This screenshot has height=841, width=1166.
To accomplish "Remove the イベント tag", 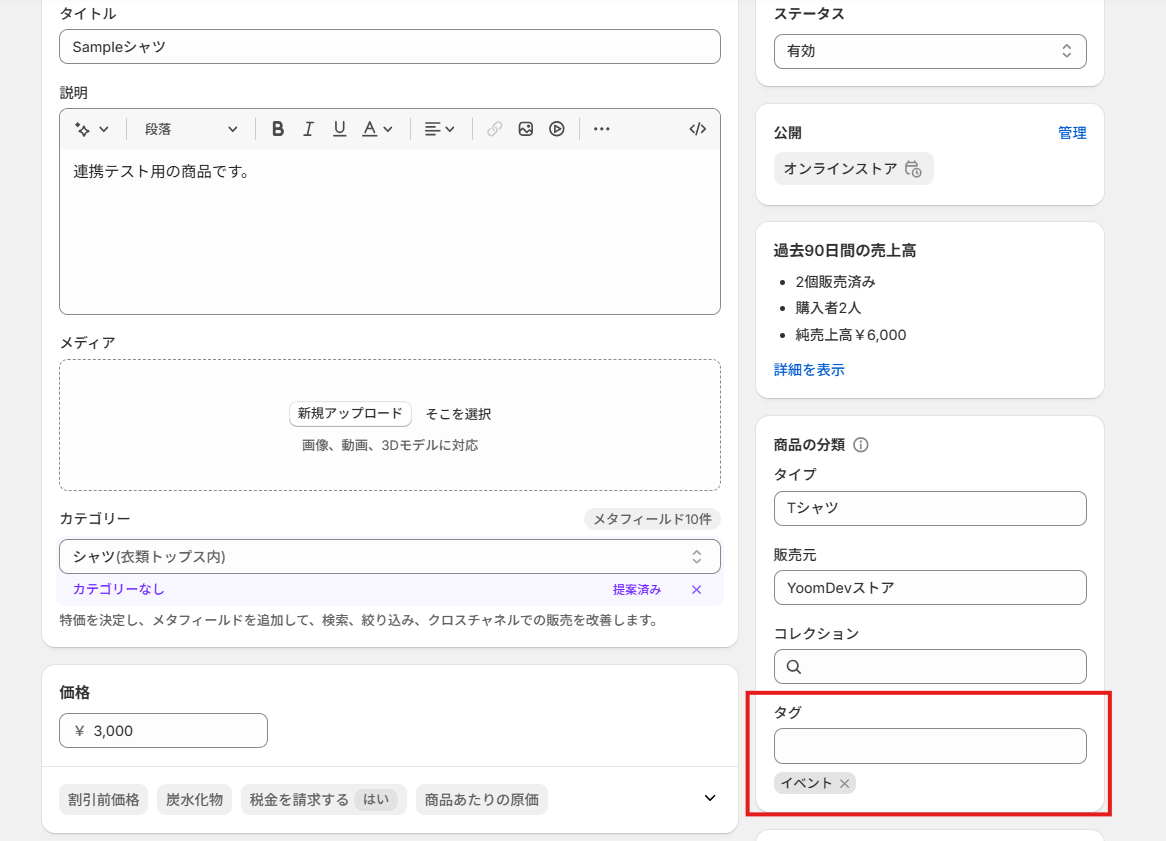I will point(845,784).
